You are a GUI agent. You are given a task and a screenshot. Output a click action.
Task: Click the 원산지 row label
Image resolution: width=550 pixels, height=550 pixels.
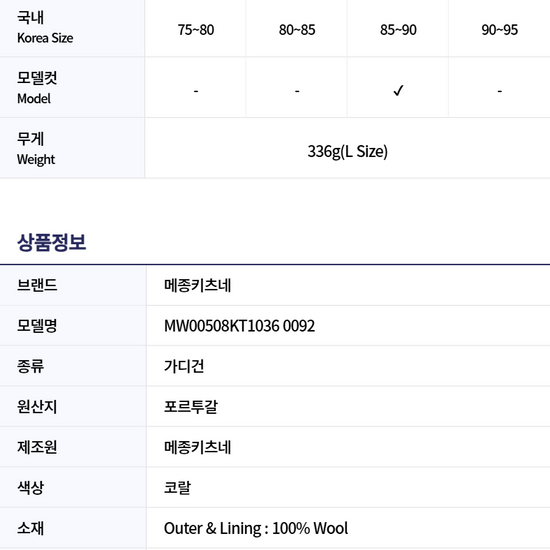pyautogui.click(x=37, y=407)
